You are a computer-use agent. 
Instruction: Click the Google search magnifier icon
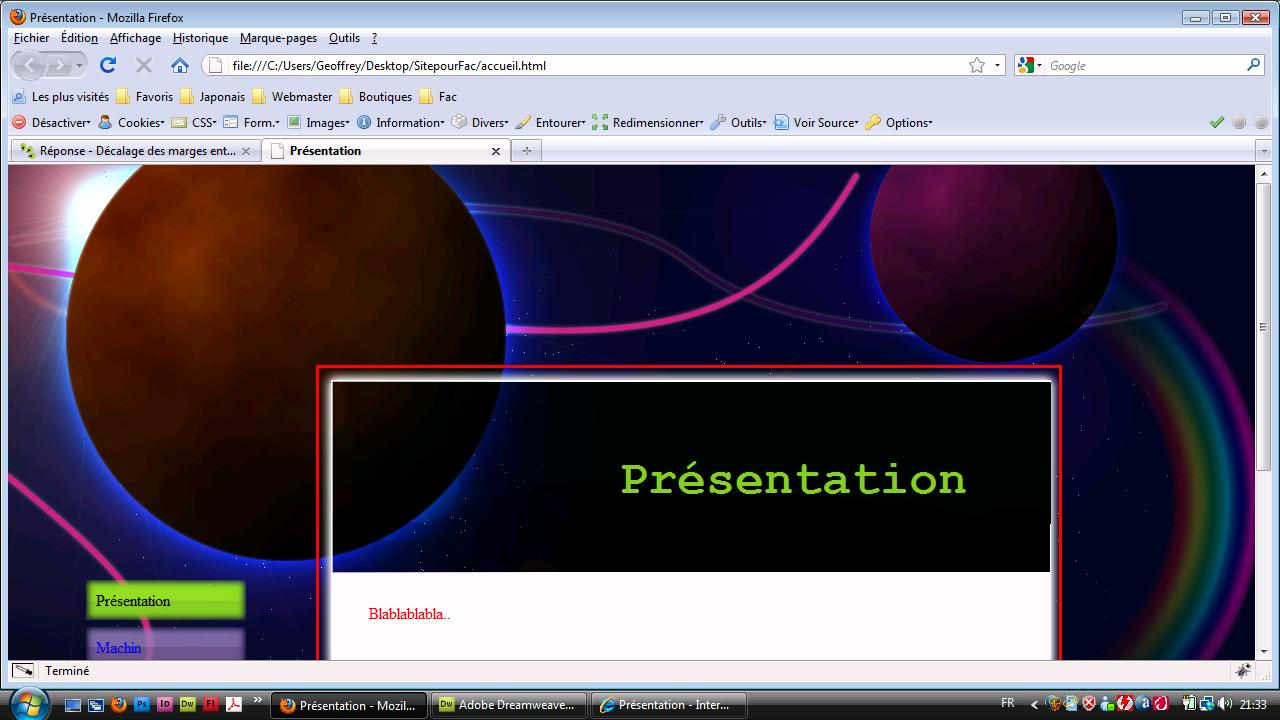click(1254, 65)
